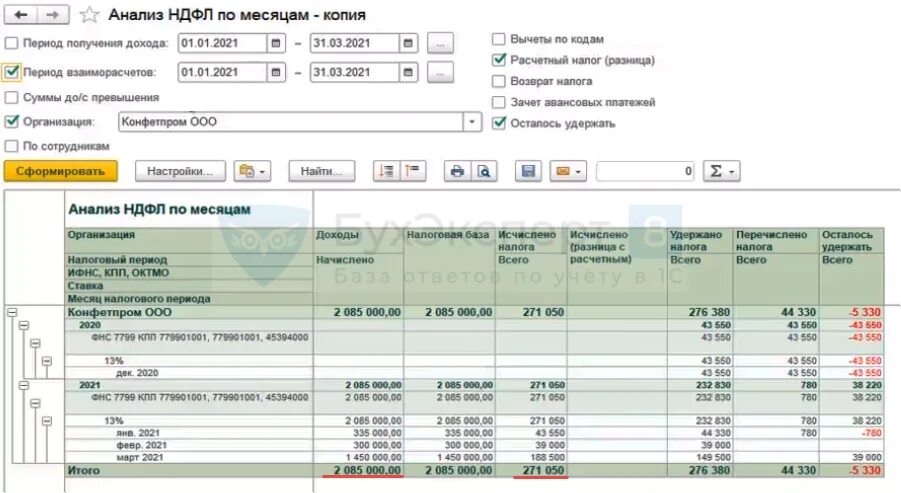Click the settlement period end date field
This screenshot has height=493, width=901.
(x=355, y=72)
